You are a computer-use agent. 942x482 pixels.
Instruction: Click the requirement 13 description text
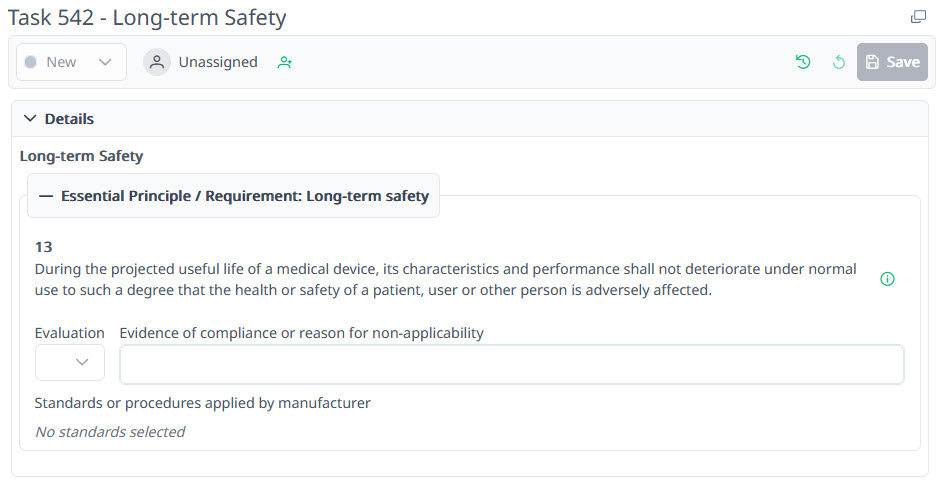pyautogui.click(x=445, y=280)
